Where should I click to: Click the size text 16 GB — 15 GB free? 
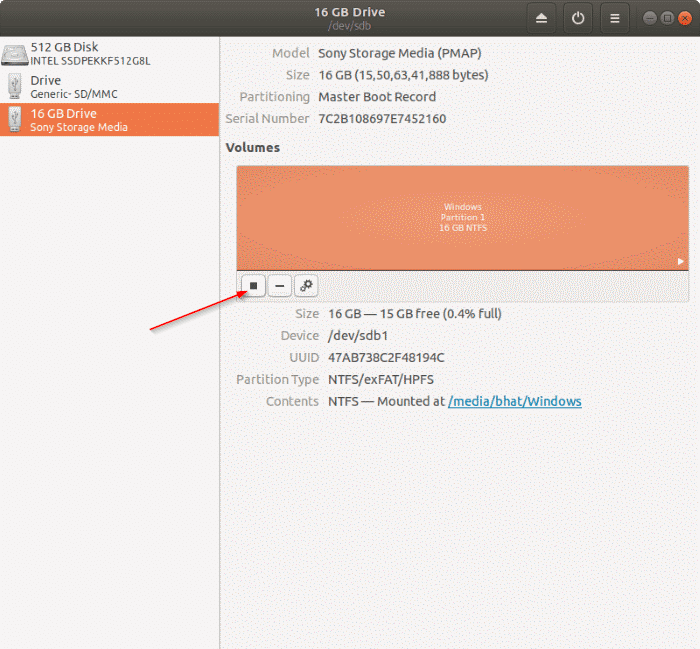coord(415,314)
